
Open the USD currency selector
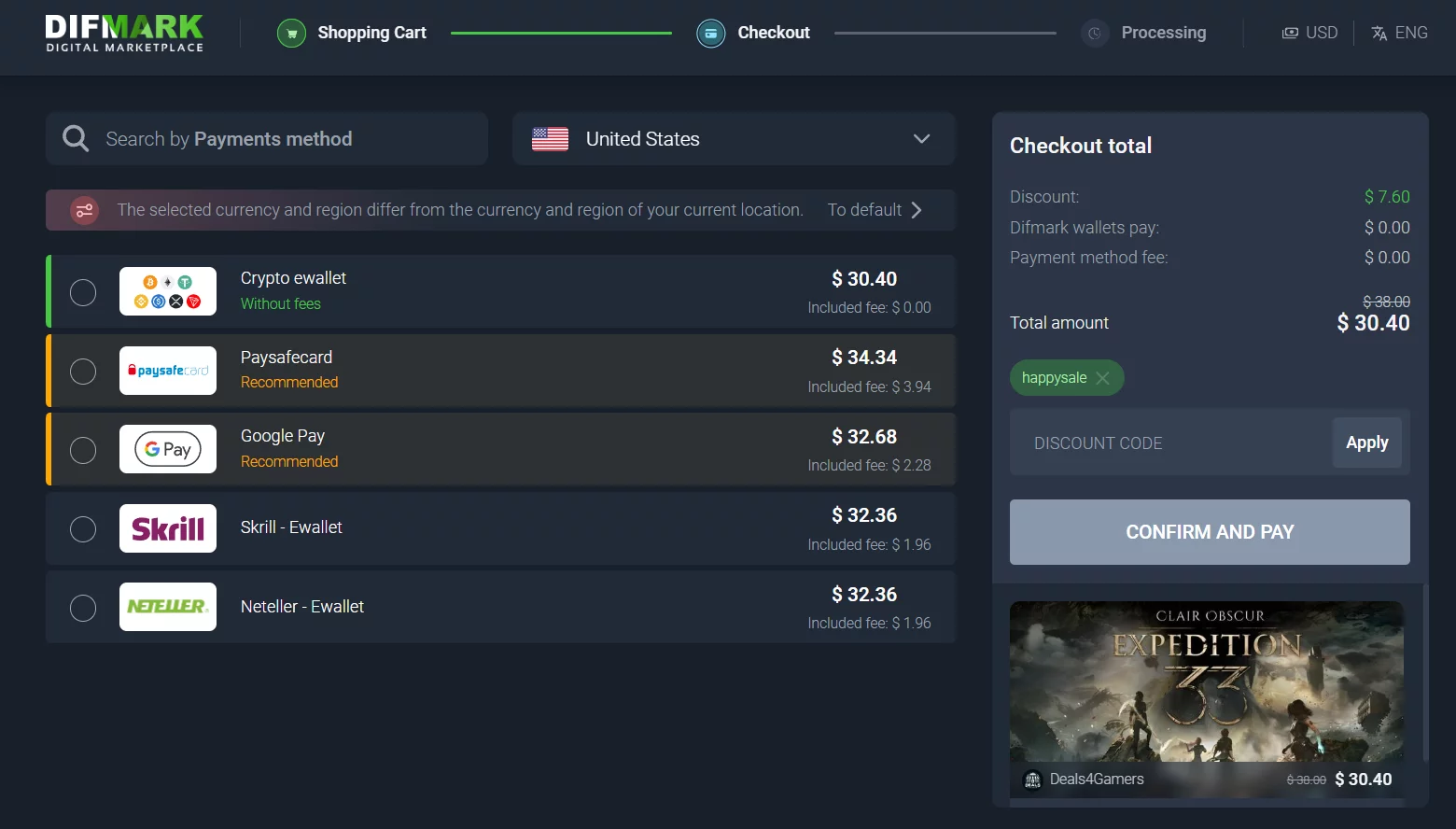click(x=1309, y=33)
